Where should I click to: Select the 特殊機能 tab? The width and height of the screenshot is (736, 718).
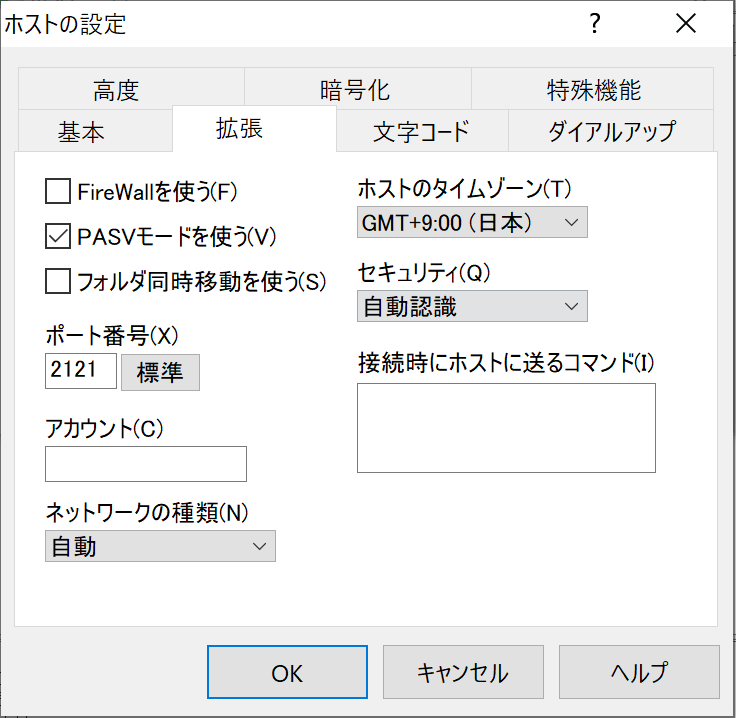click(592, 89)
